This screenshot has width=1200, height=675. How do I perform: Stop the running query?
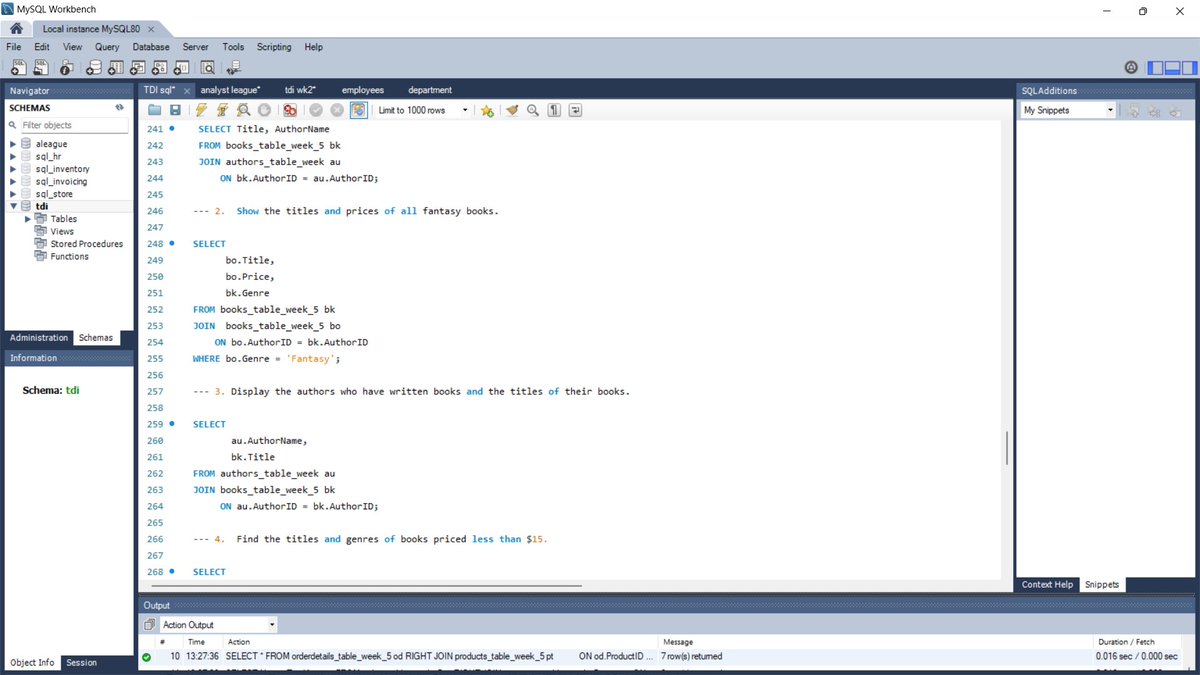pyautogui.click(x=264, y=110)
